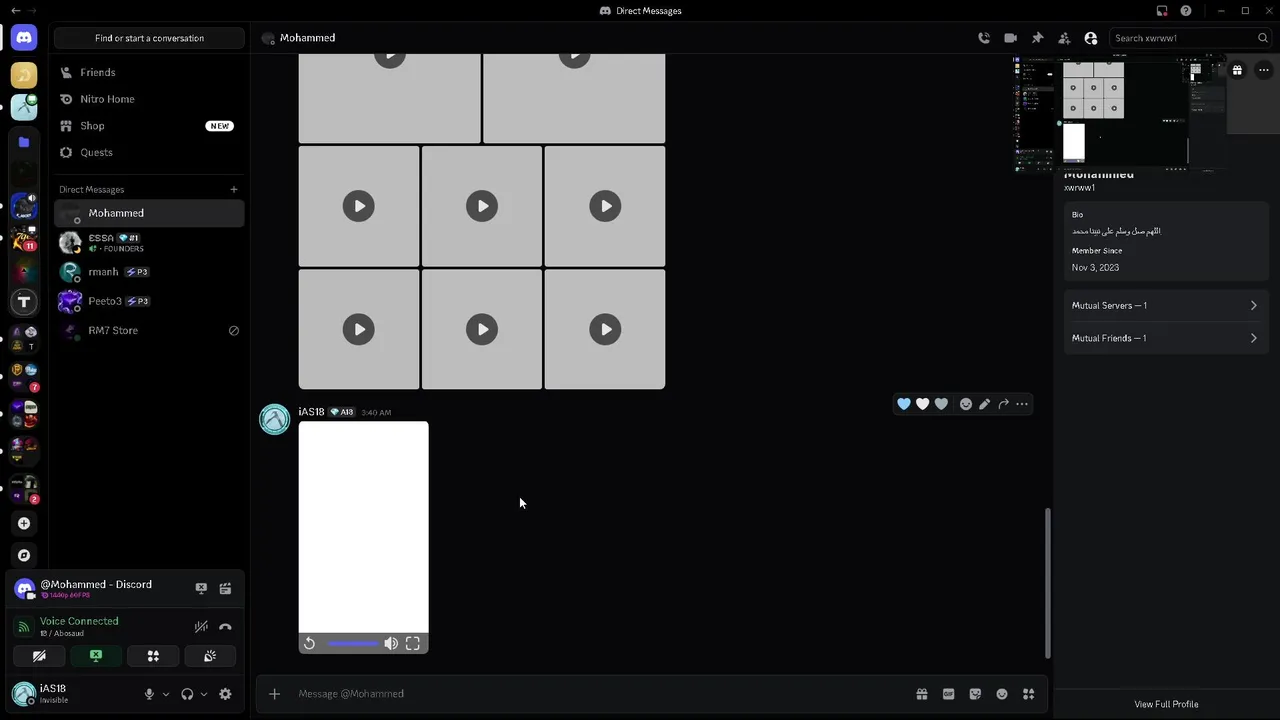Screen dimensions: 1280x720
Task: Open input device dropdown arrow
Action: click(x=166, y=694)
